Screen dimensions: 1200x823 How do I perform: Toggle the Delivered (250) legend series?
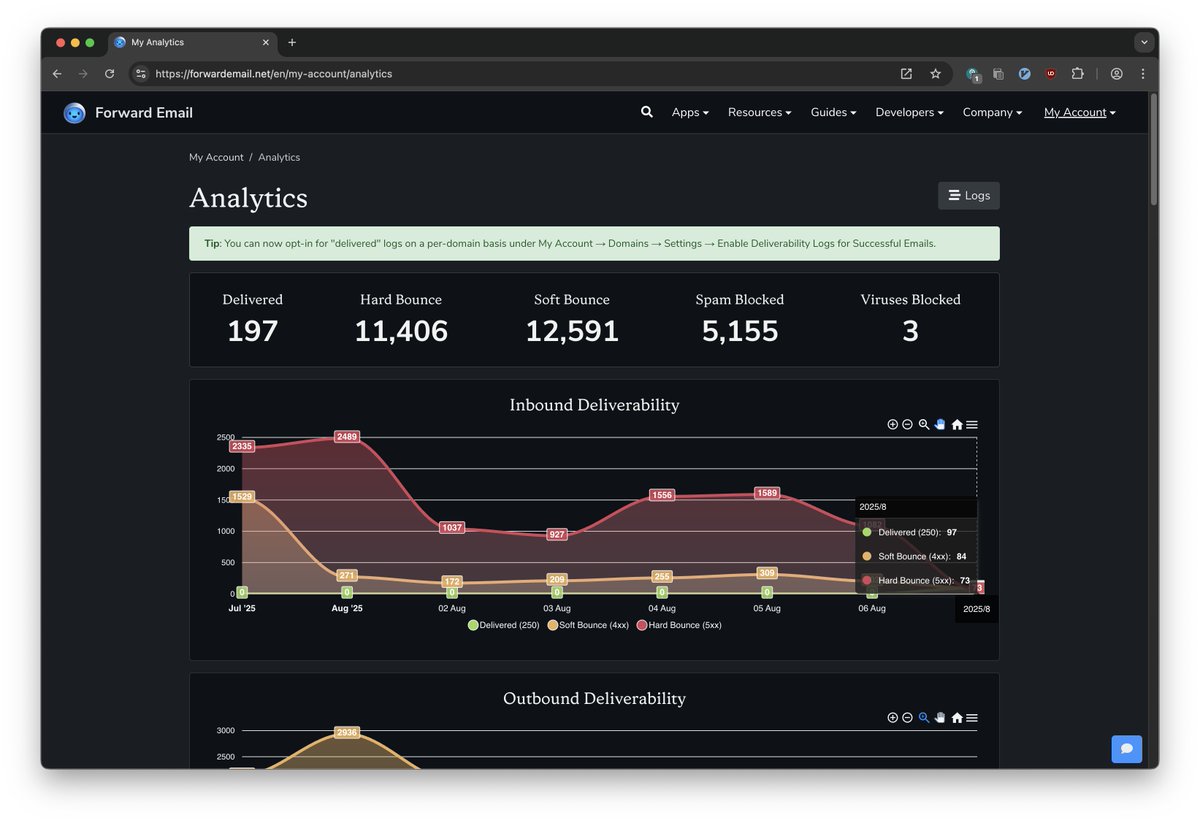504,625
